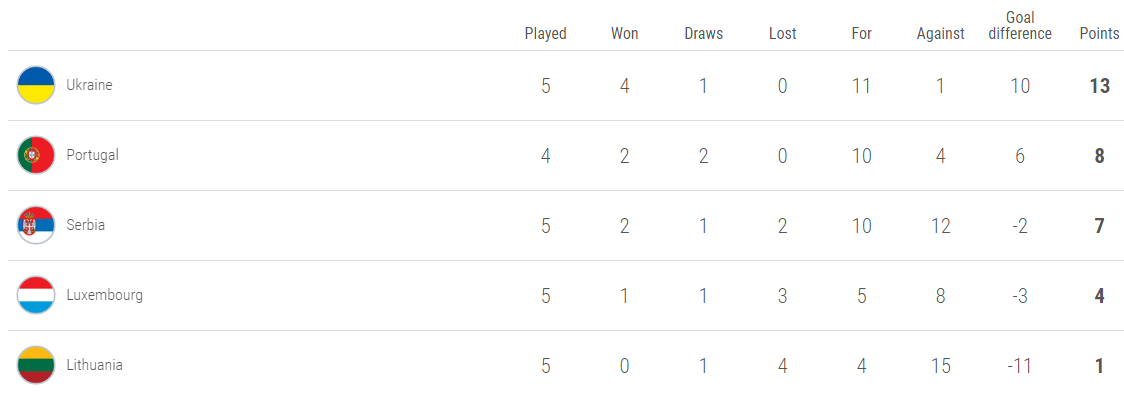Select the Lithuania team name
The height and width of the screenshot is (403, 1124).
tap(94, 366)
